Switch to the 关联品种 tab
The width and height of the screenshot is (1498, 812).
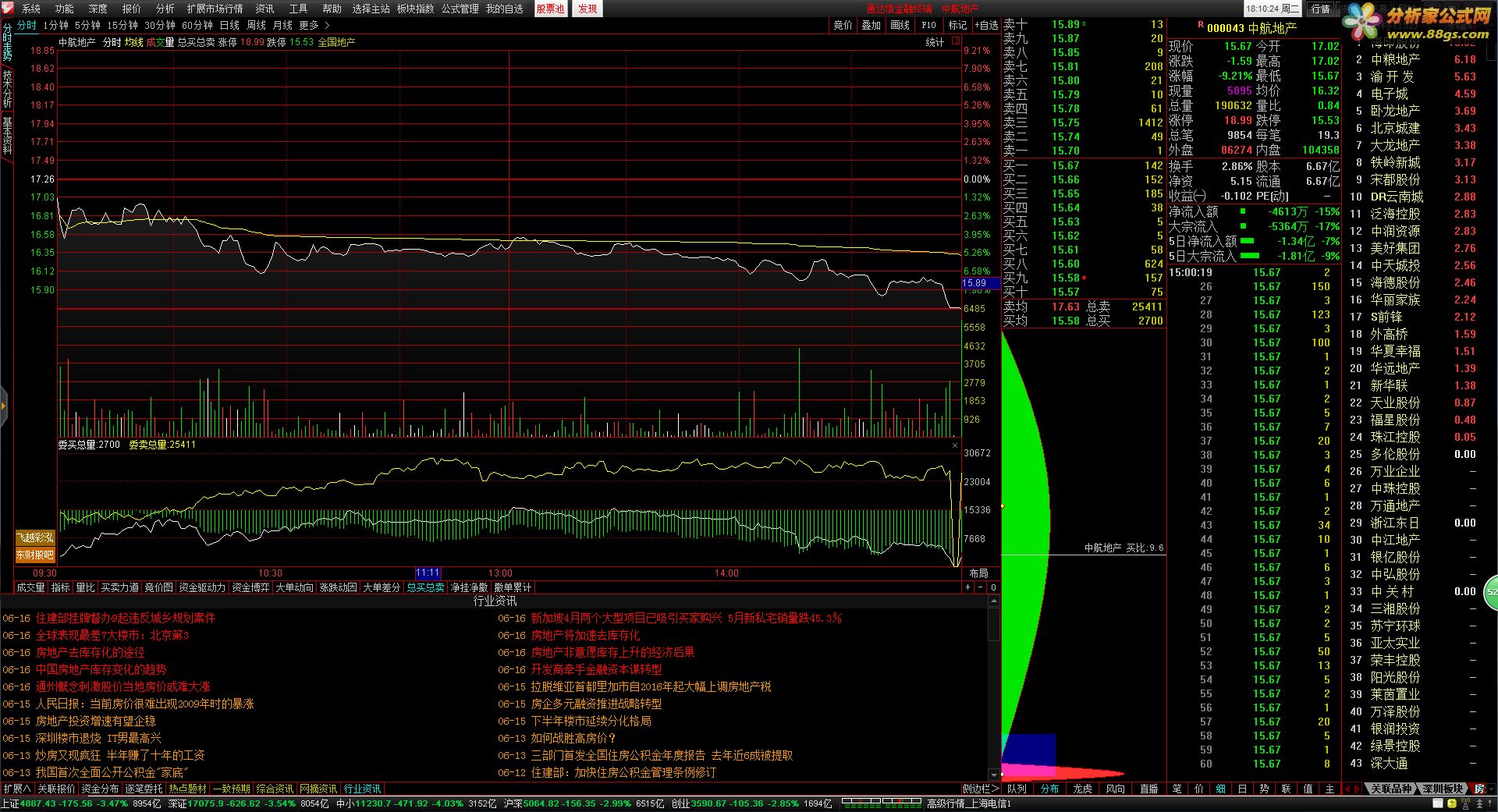(1393, 789)
